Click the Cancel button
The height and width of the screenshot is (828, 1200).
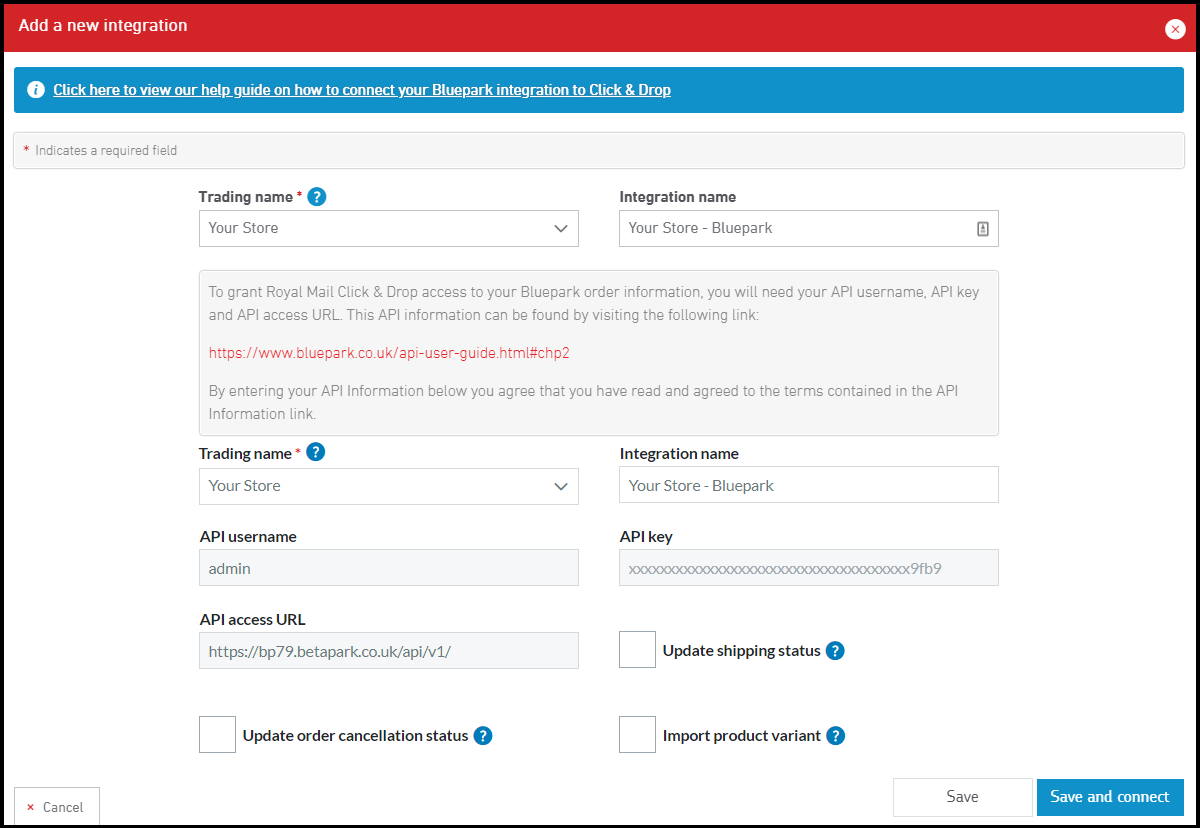click(x=57, y=807)
